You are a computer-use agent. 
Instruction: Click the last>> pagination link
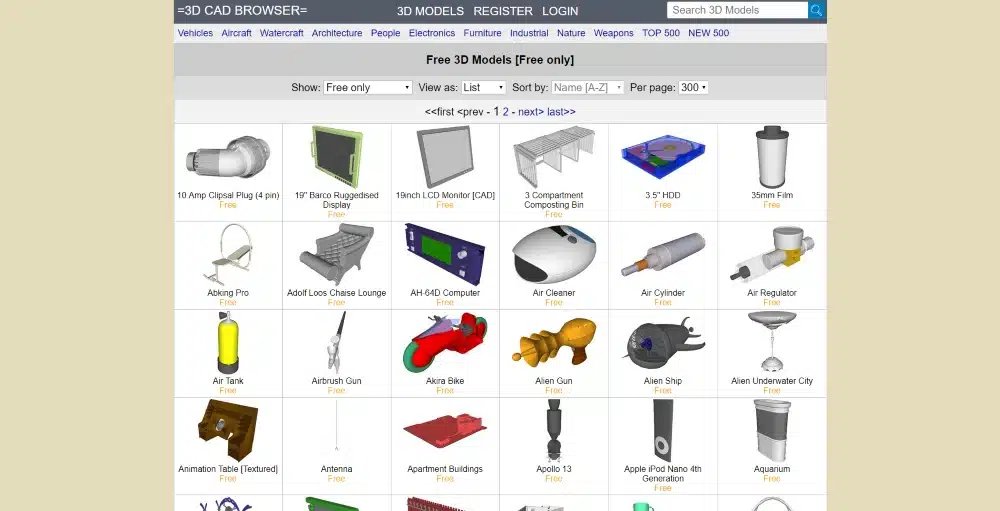click(x=561, y=112)
